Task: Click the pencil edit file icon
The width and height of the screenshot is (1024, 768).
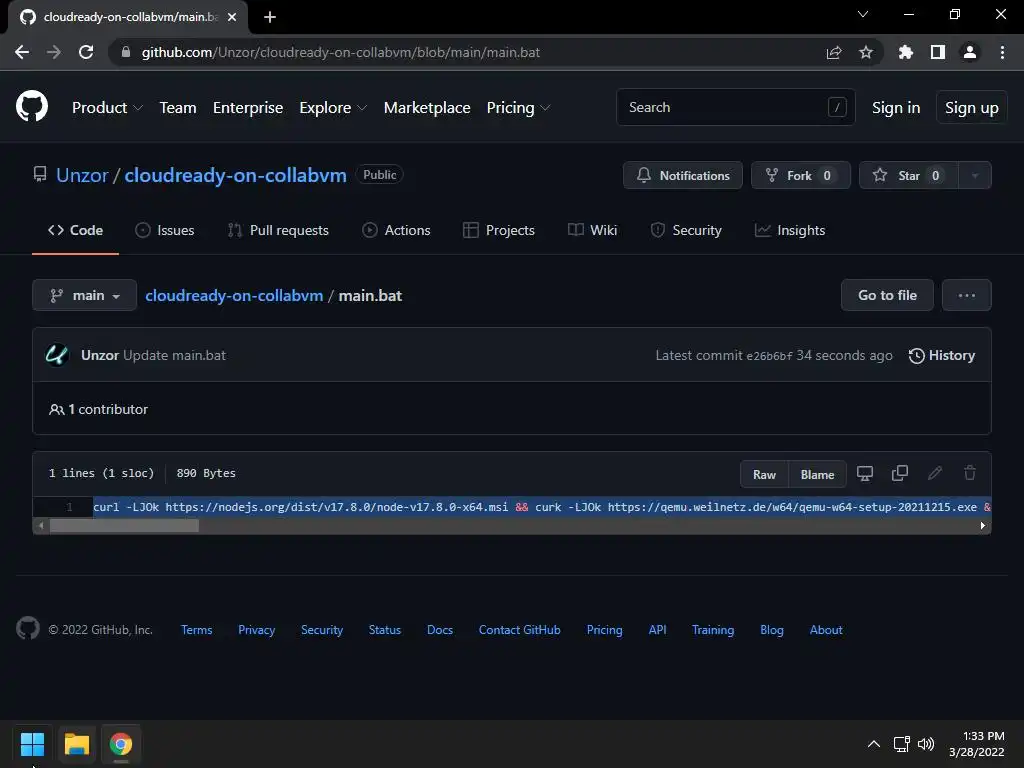Action: [935, 473]
